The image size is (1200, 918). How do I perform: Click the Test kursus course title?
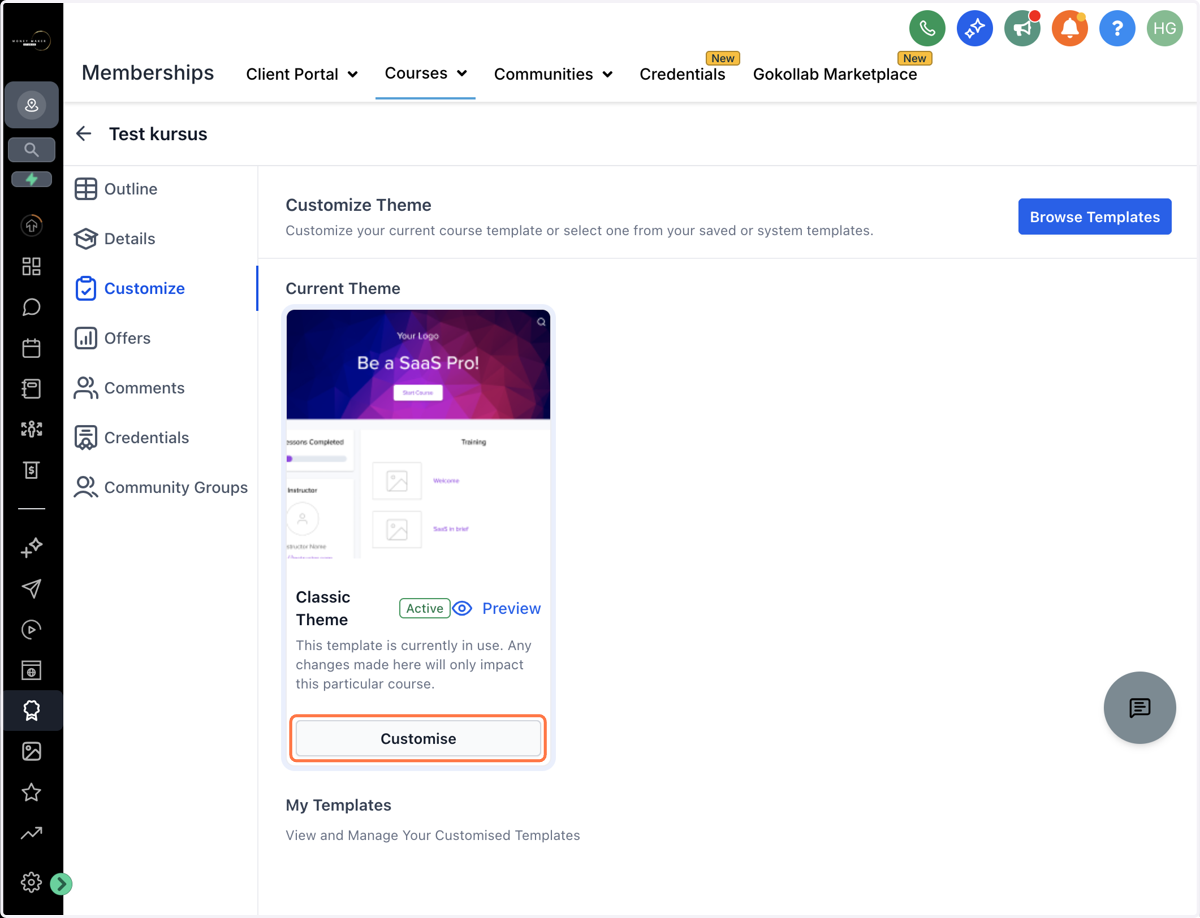pyautogui.click(x=158, y=134)
